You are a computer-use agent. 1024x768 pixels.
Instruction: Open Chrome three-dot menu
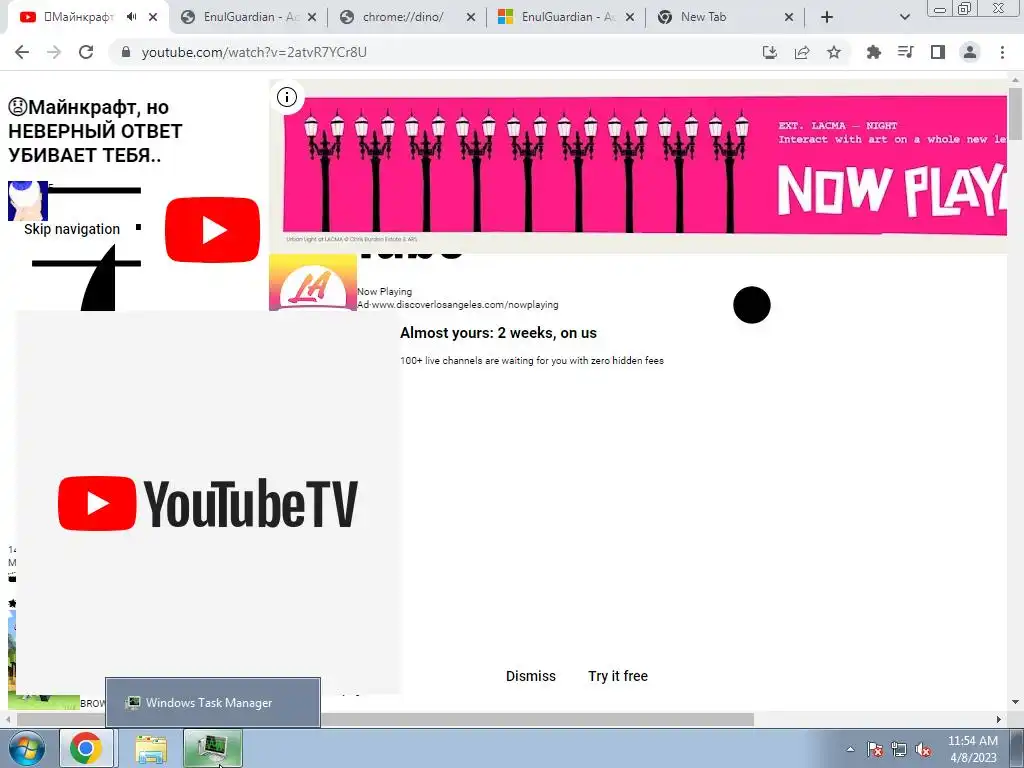pyautogui.click(x=1002, y=52)
